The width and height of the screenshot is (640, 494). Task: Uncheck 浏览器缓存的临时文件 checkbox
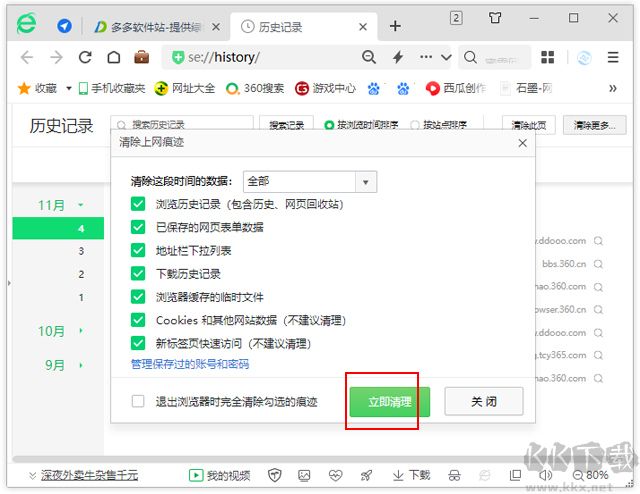click(x=138, y=297)
